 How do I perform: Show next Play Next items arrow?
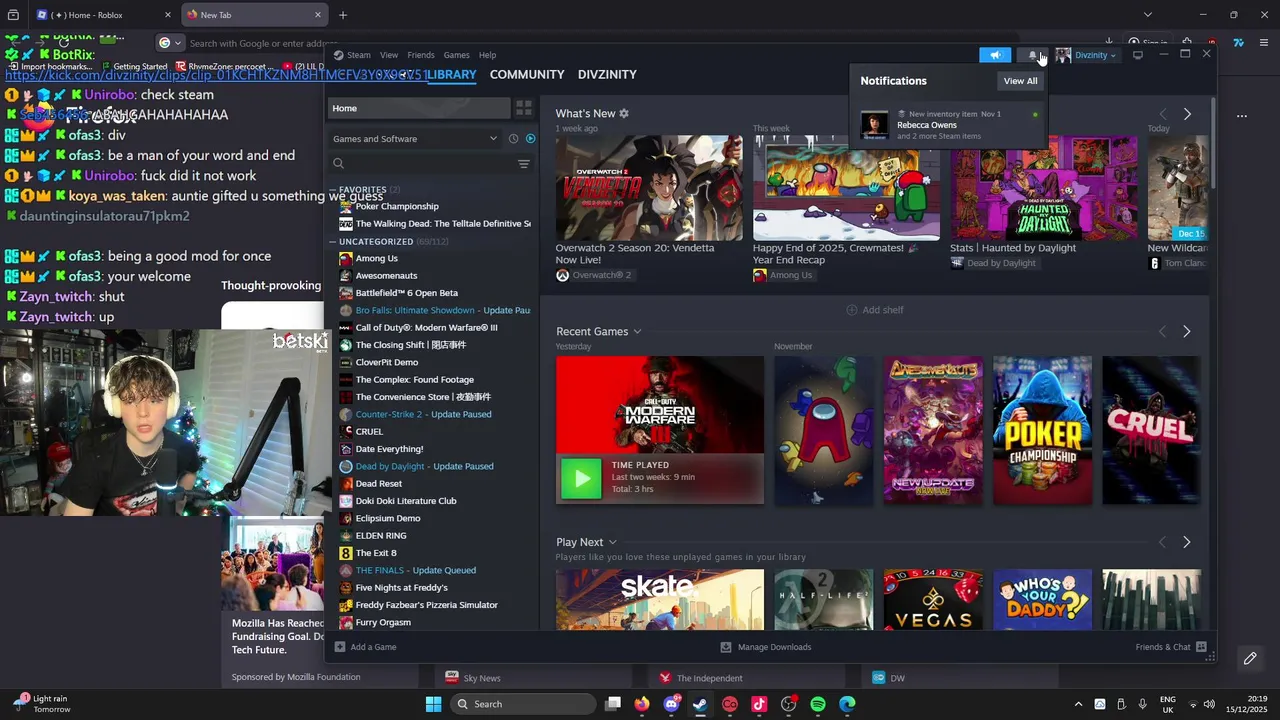pos(1187,542)
